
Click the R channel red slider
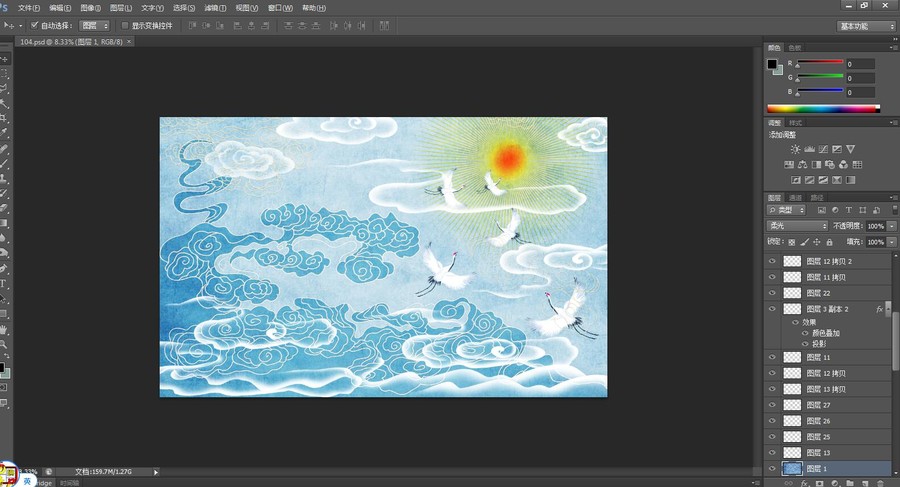[x=820, y=62]
